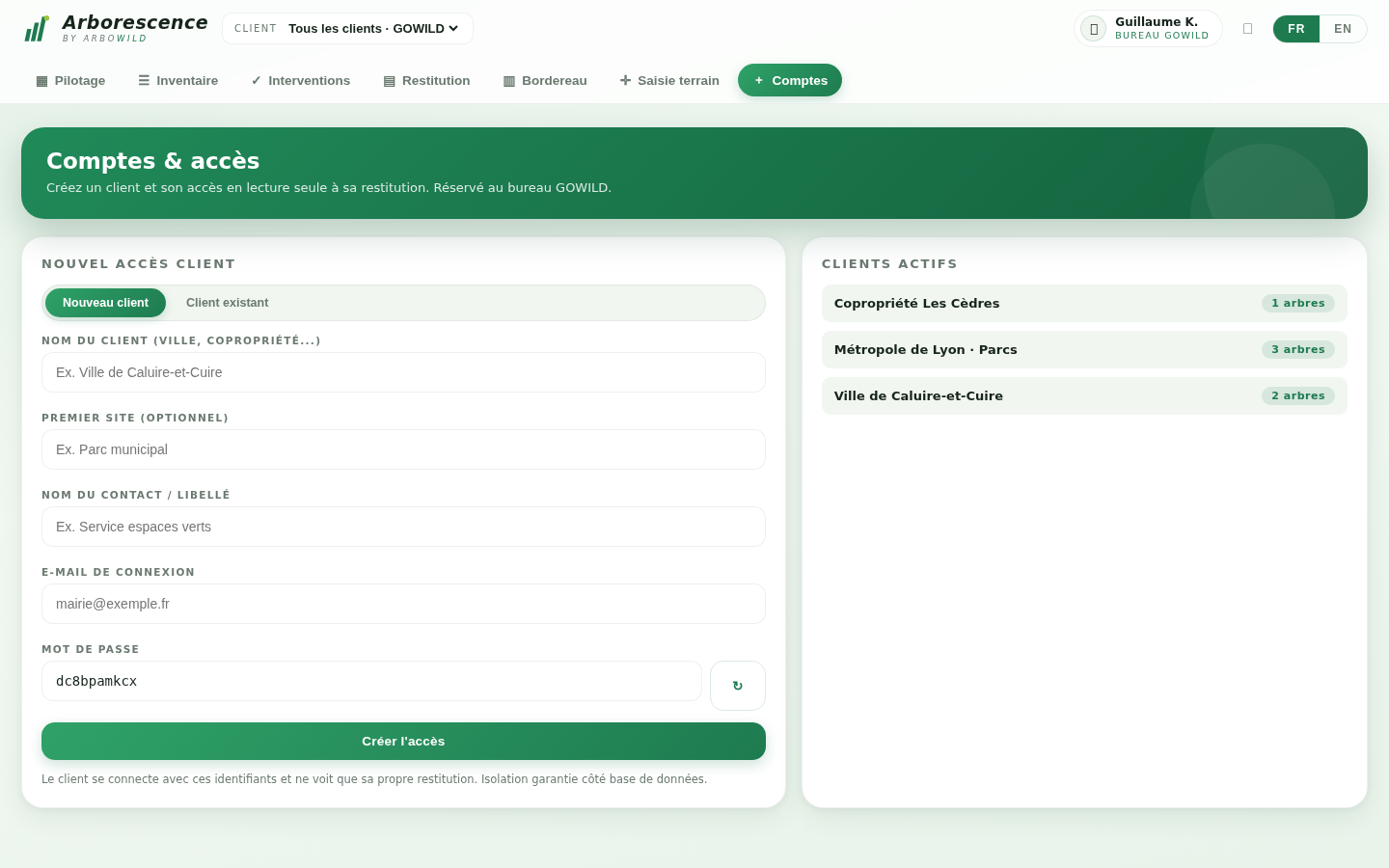Click the small icon button beside the FR toggle
1389x868 pixels.
tap(1247, 29)
